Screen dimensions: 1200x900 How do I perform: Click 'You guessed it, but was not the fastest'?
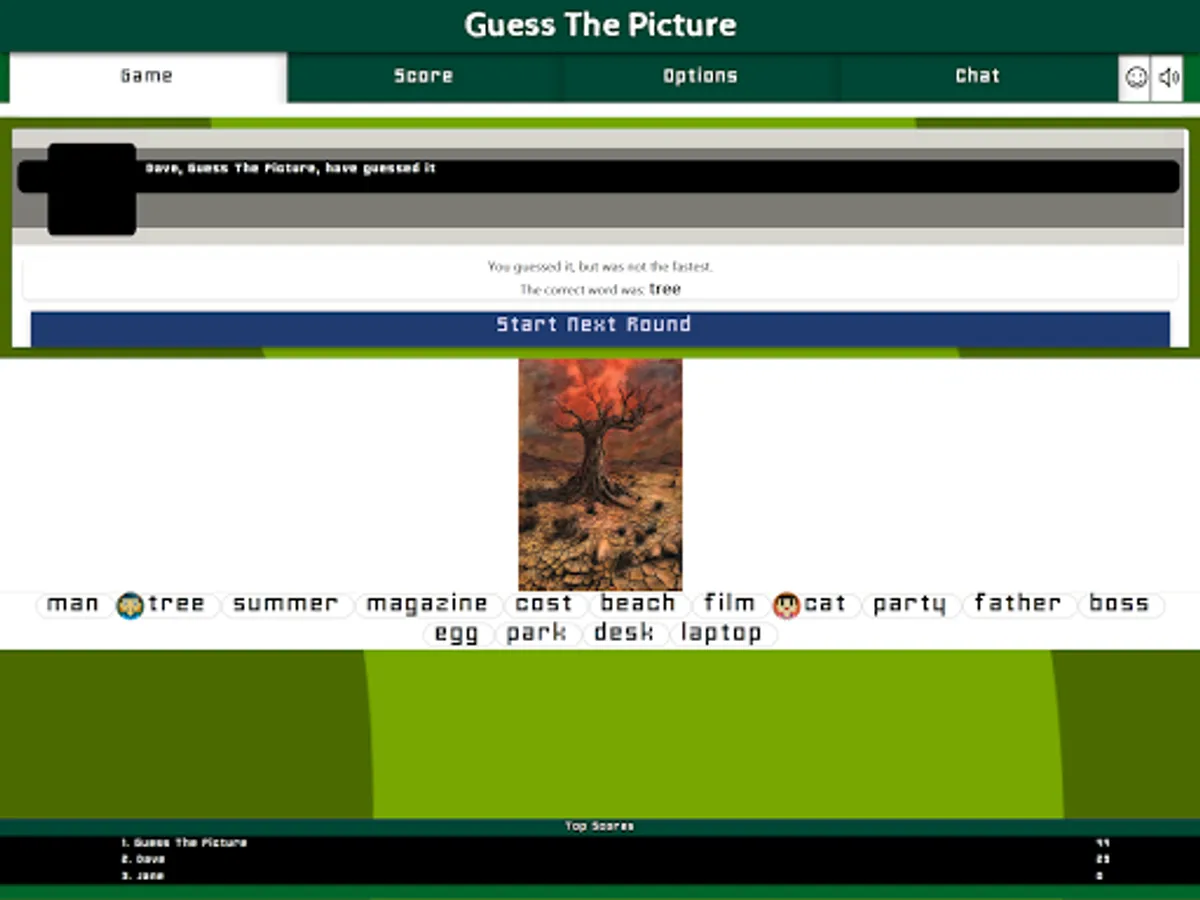pos(600,267)
